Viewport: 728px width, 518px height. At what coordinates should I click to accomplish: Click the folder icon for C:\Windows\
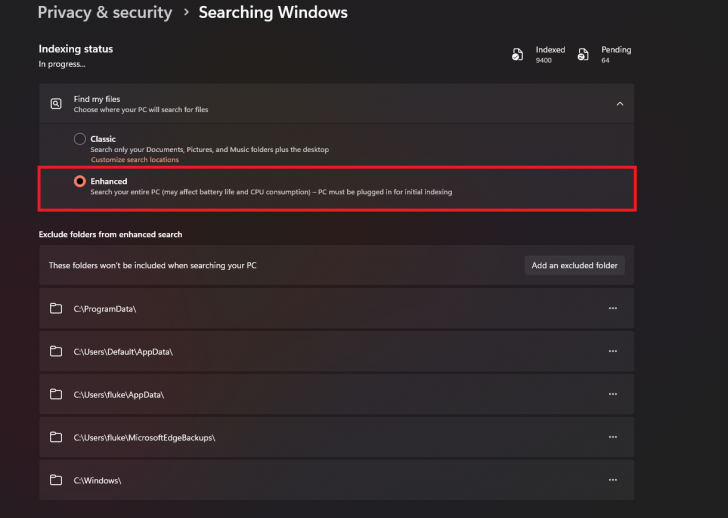tap(57, 480)
